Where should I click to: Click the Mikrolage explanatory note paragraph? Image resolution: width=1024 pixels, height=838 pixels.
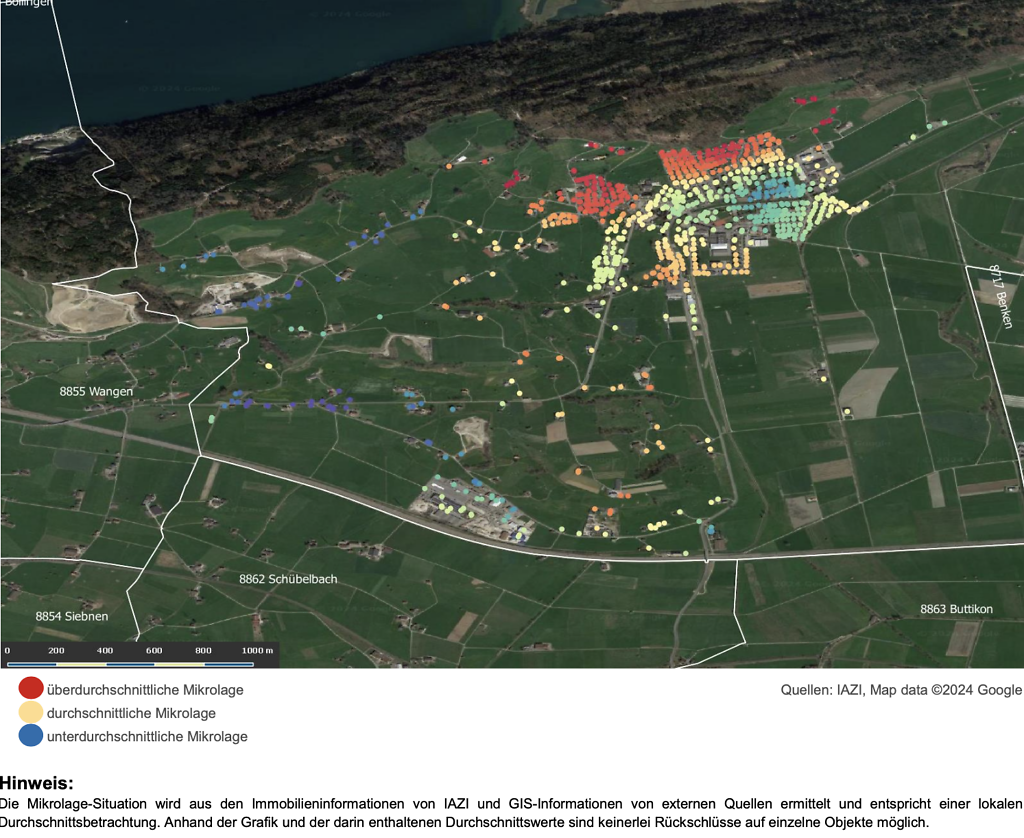click(512, 813)
